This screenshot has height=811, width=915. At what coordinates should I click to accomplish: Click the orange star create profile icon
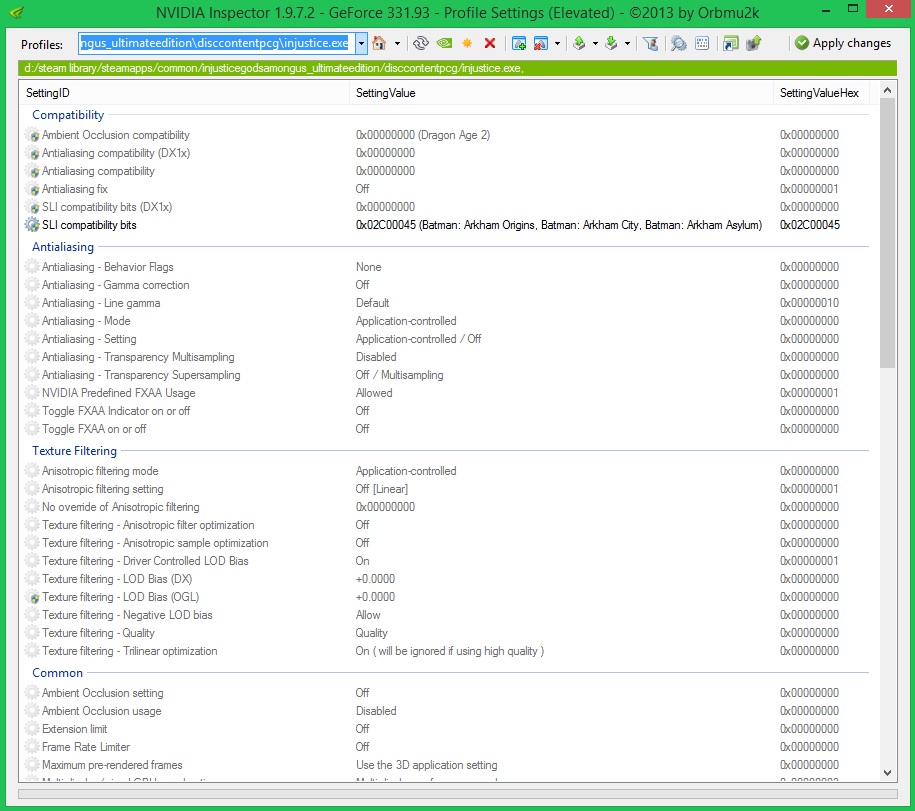[x=467, y=44]
